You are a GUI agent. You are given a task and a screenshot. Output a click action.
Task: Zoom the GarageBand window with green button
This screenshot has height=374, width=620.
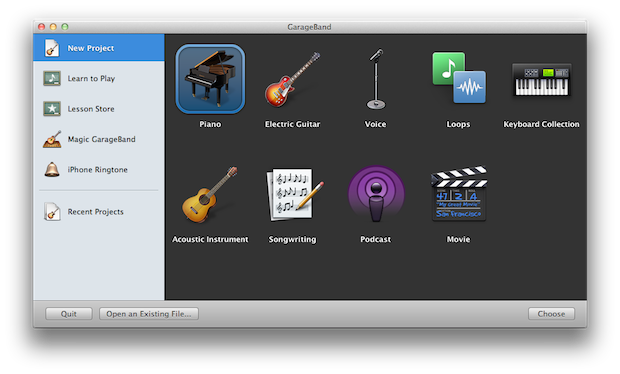[65, 26]
